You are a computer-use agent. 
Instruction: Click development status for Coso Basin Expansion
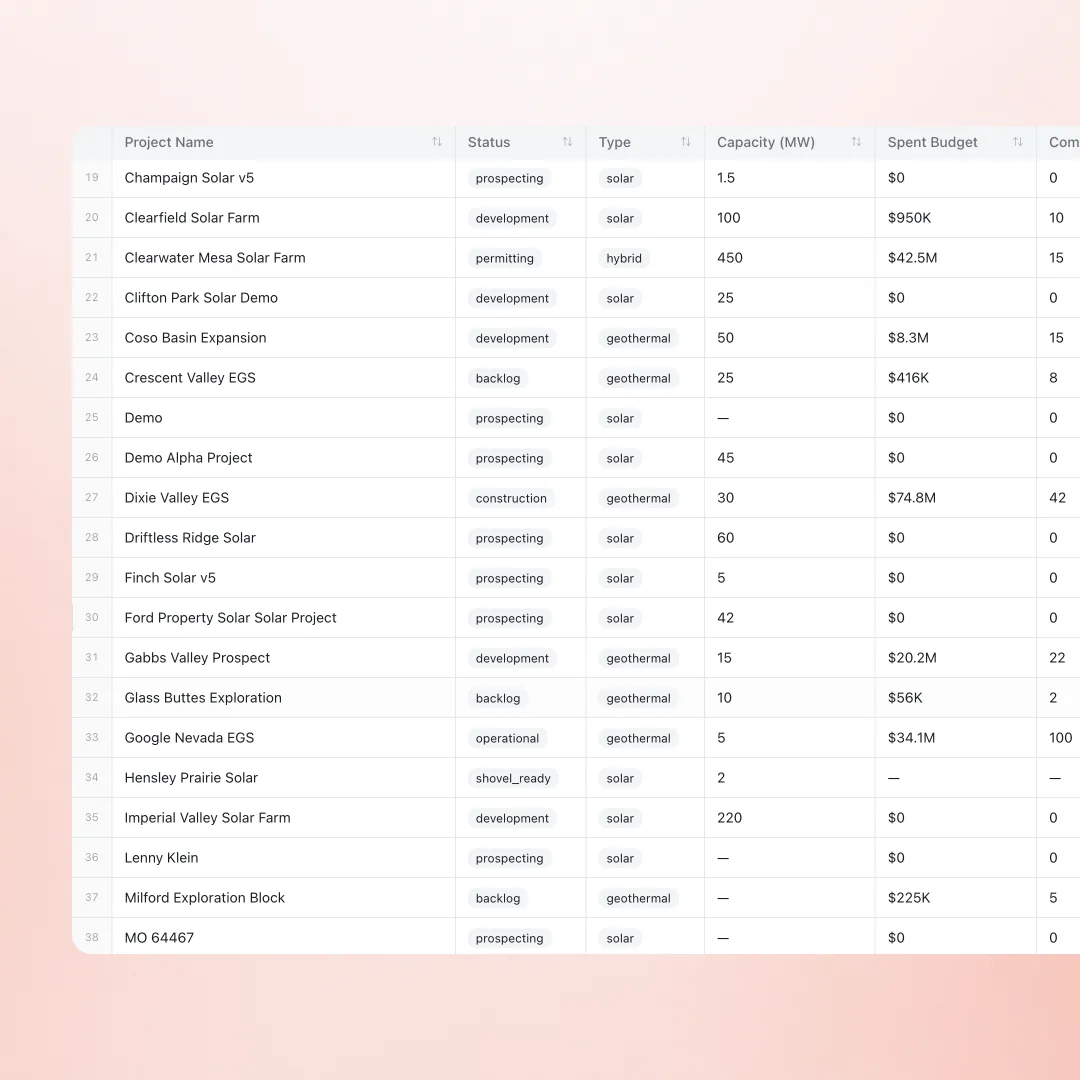[512, 338]
